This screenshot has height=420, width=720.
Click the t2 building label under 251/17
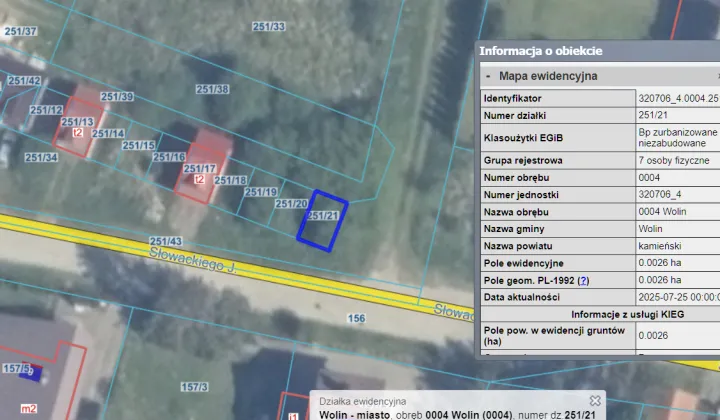pos(199,179)
